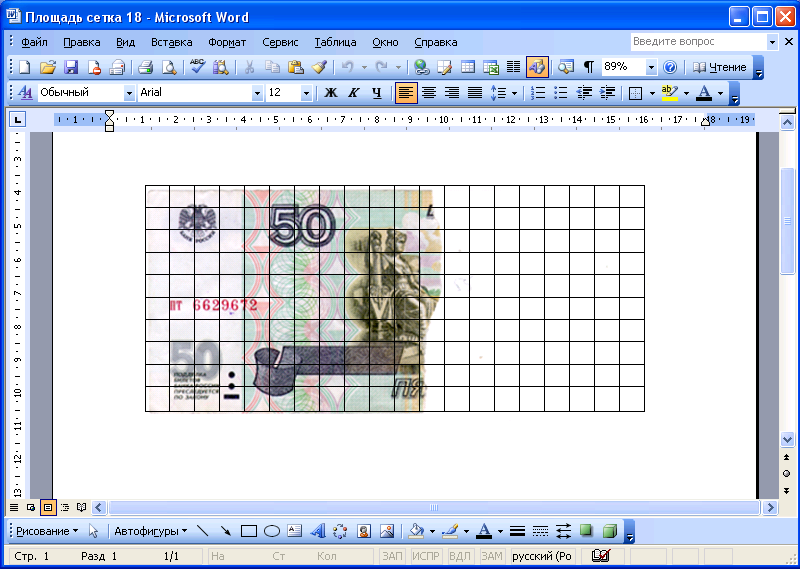
Task: Cut selection with the scissors icon
Action: click(249, 67)
